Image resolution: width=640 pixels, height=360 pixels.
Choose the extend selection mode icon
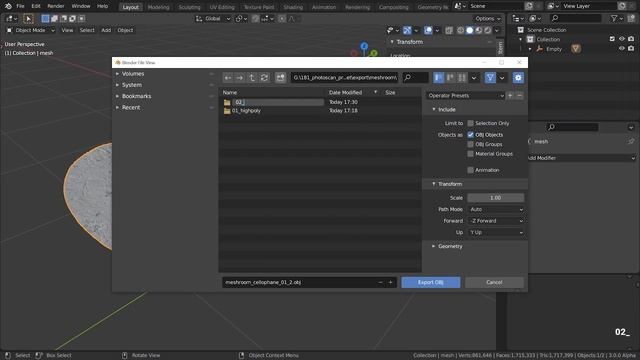point(54,19)
